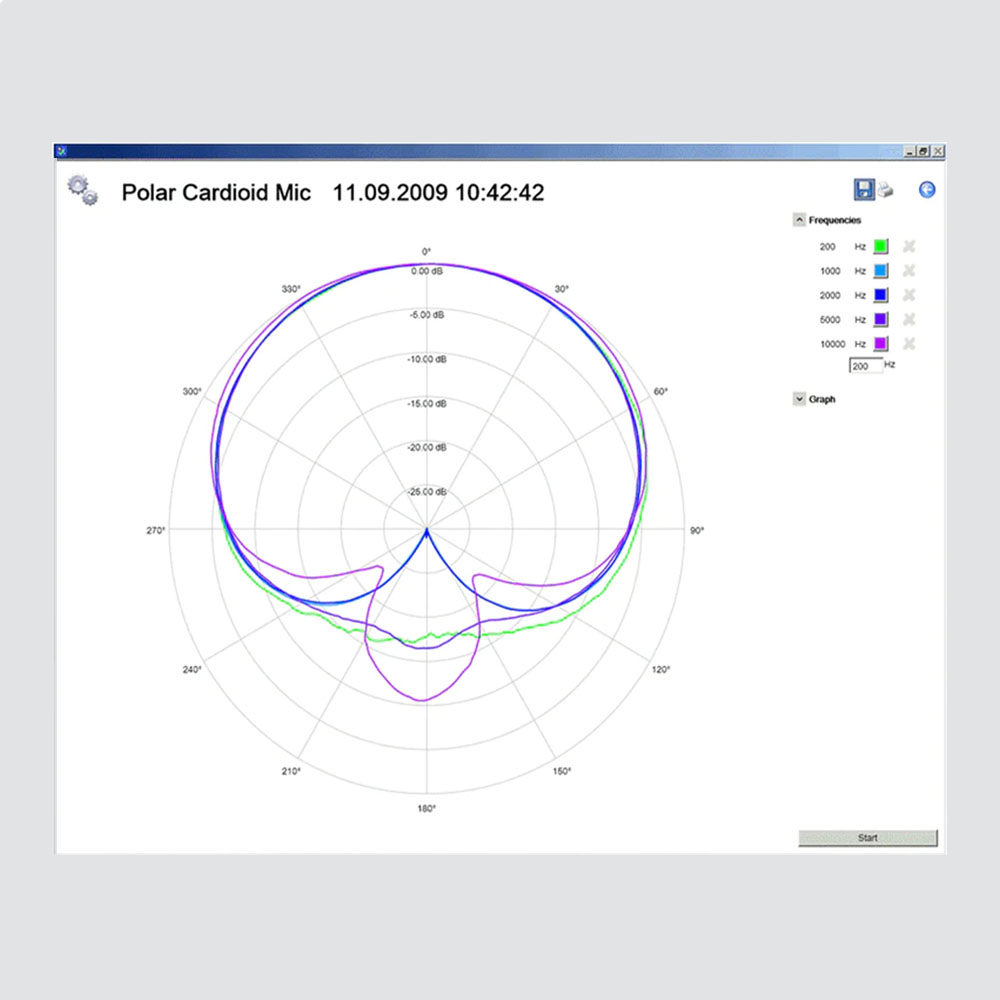This screenshot has height=1000, width=1000.
Task: Remove the 10000 Hz frequency trace
Action: click(x=909, y=344)
